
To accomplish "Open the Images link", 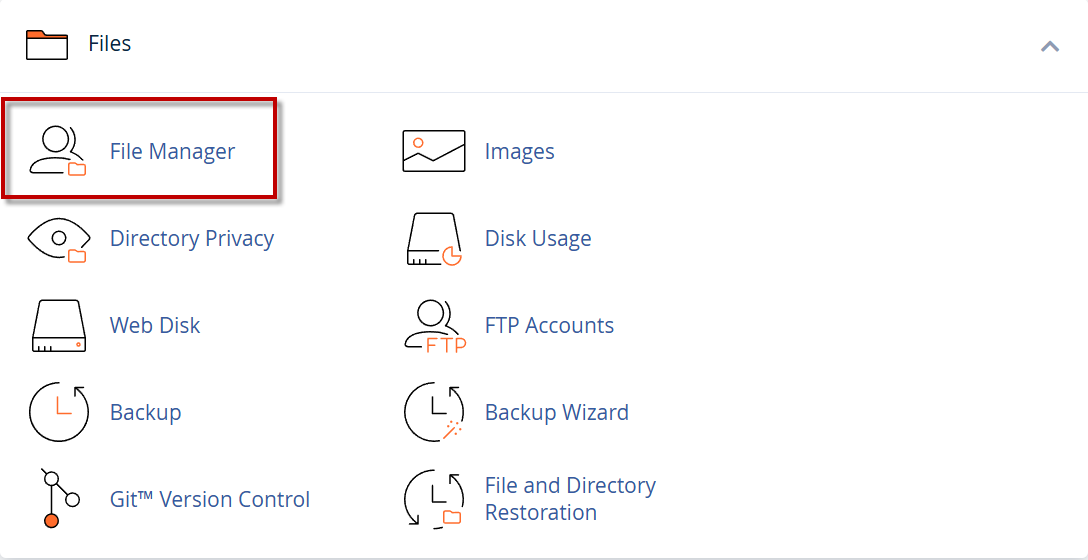I will pyautogui.click(x=519, y=152).
